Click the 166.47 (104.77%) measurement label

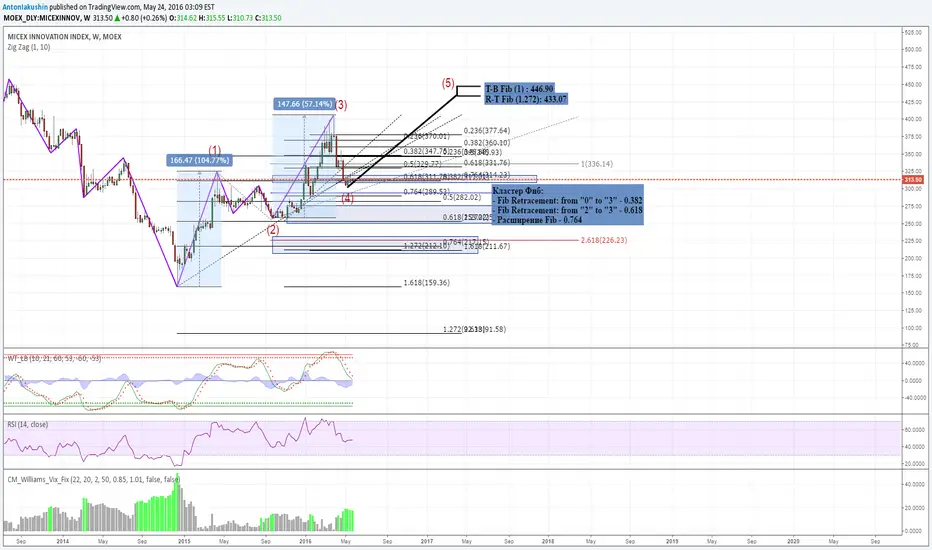[199, 160]
